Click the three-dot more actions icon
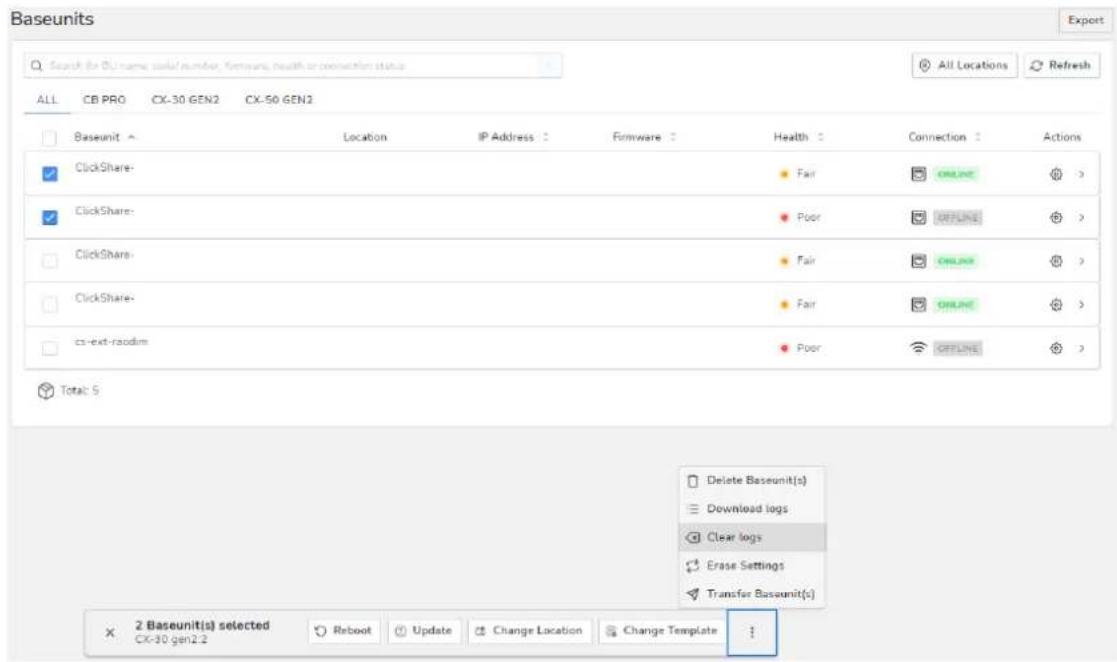 tap(752, 632)
